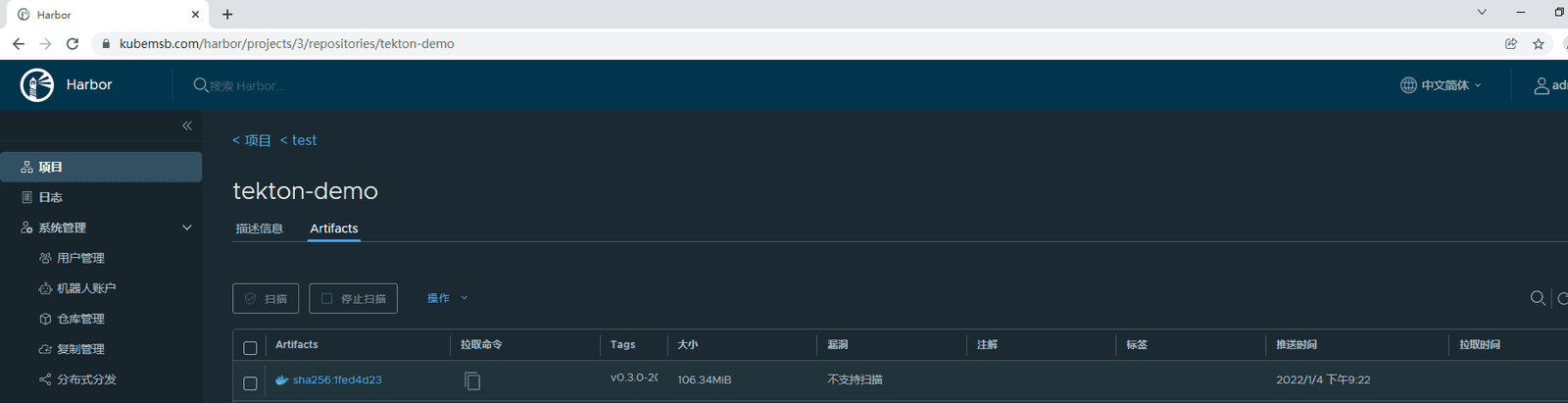Screen dimensions: 1568x403
Task: Click the artifact table search icon
Action: point(1538,298)
